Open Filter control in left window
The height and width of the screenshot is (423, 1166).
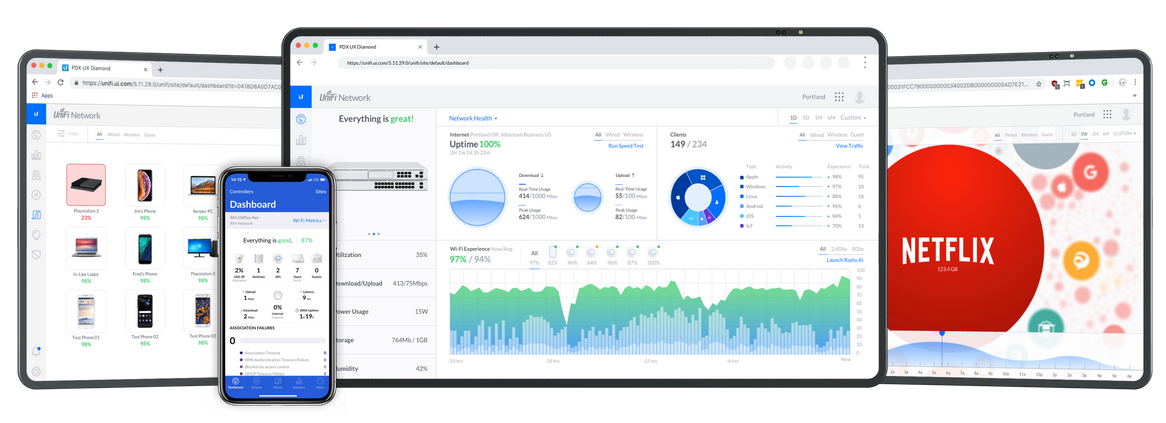tap(68, 135)
